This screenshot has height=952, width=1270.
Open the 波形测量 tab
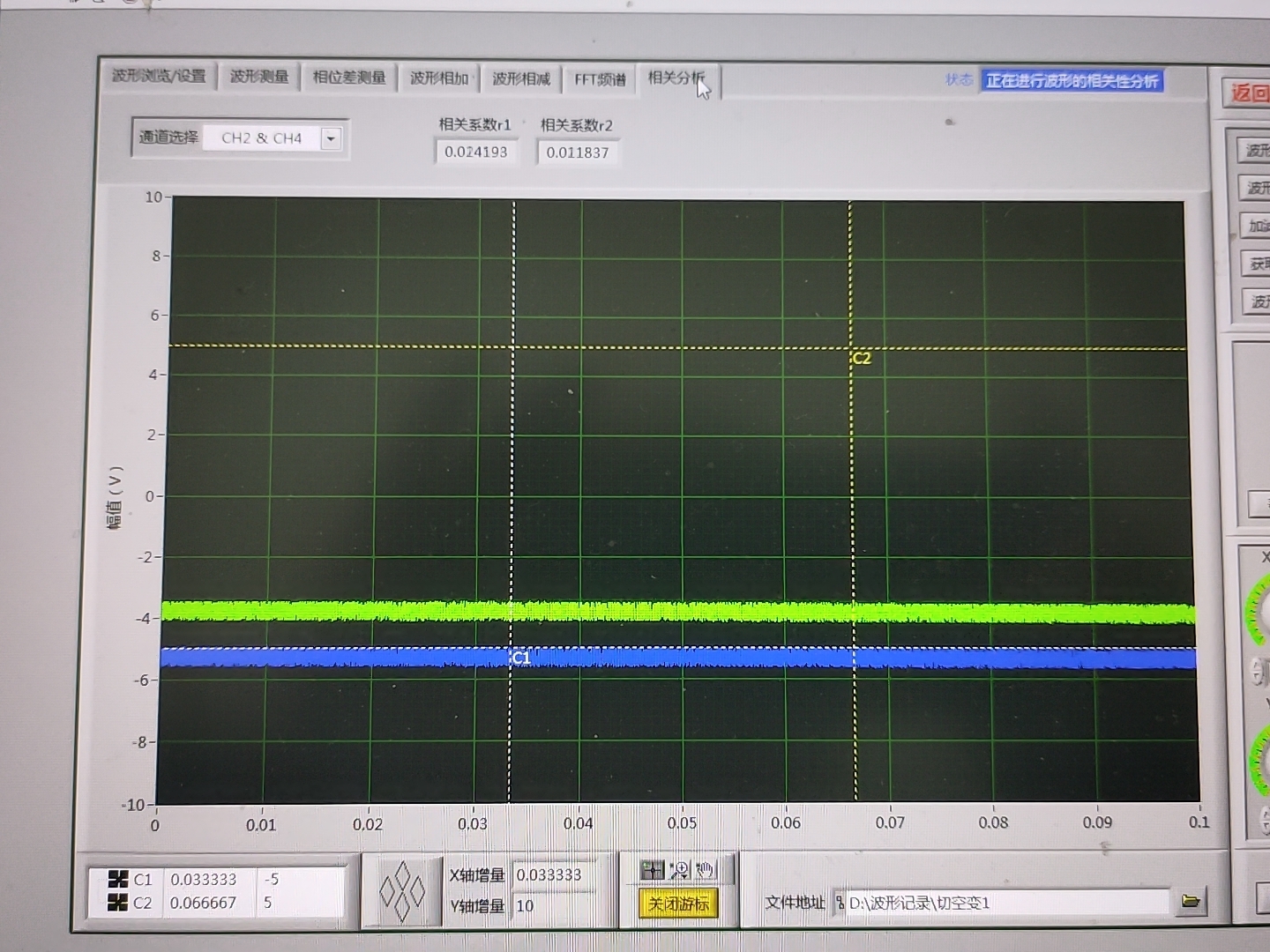259,78
